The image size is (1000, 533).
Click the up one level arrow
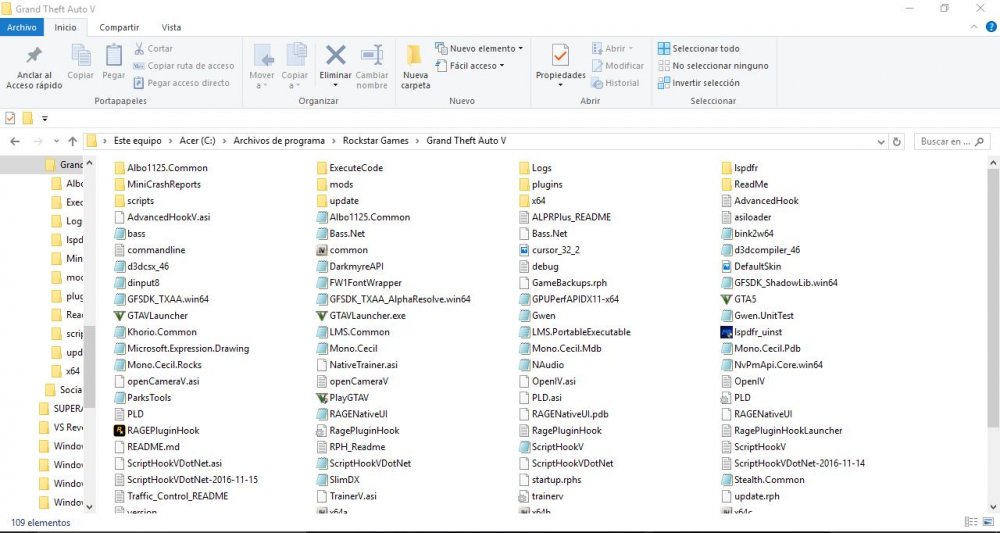click(72, 142)
